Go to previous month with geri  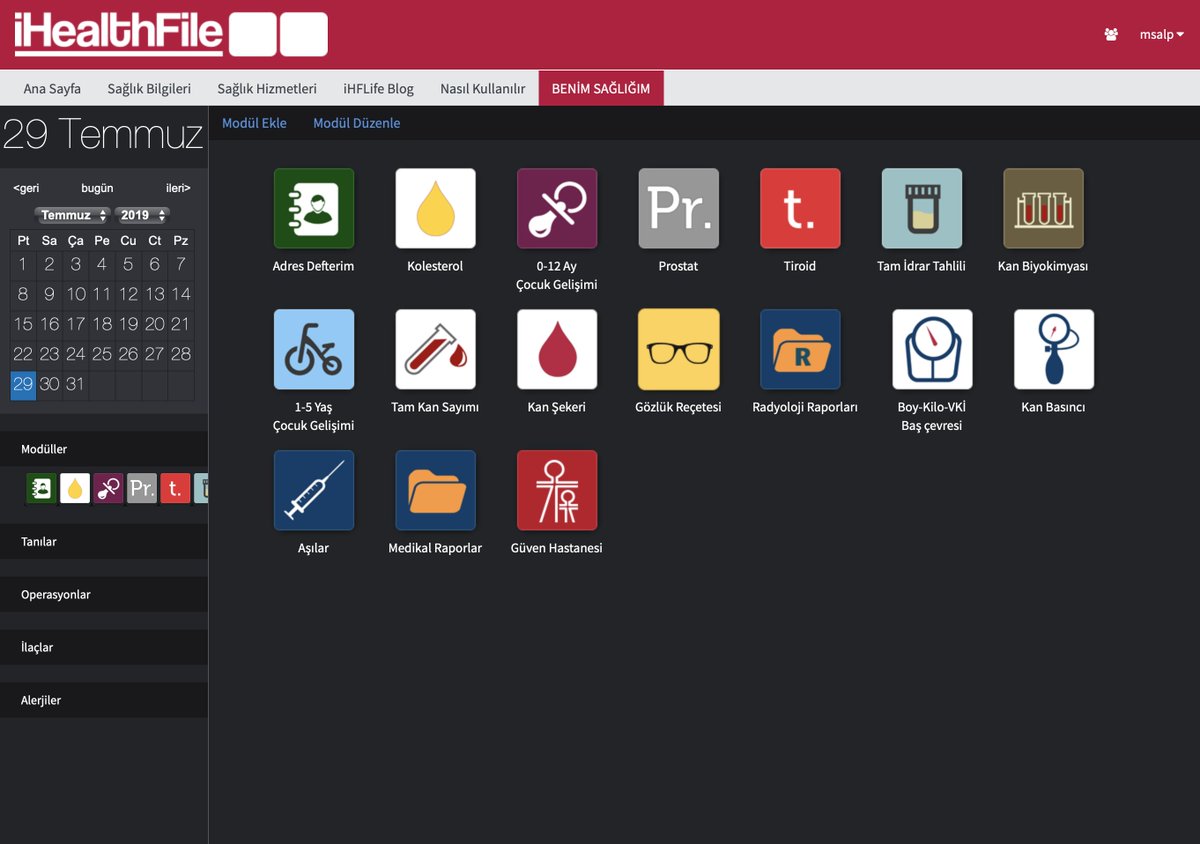[x=26, y=188]
